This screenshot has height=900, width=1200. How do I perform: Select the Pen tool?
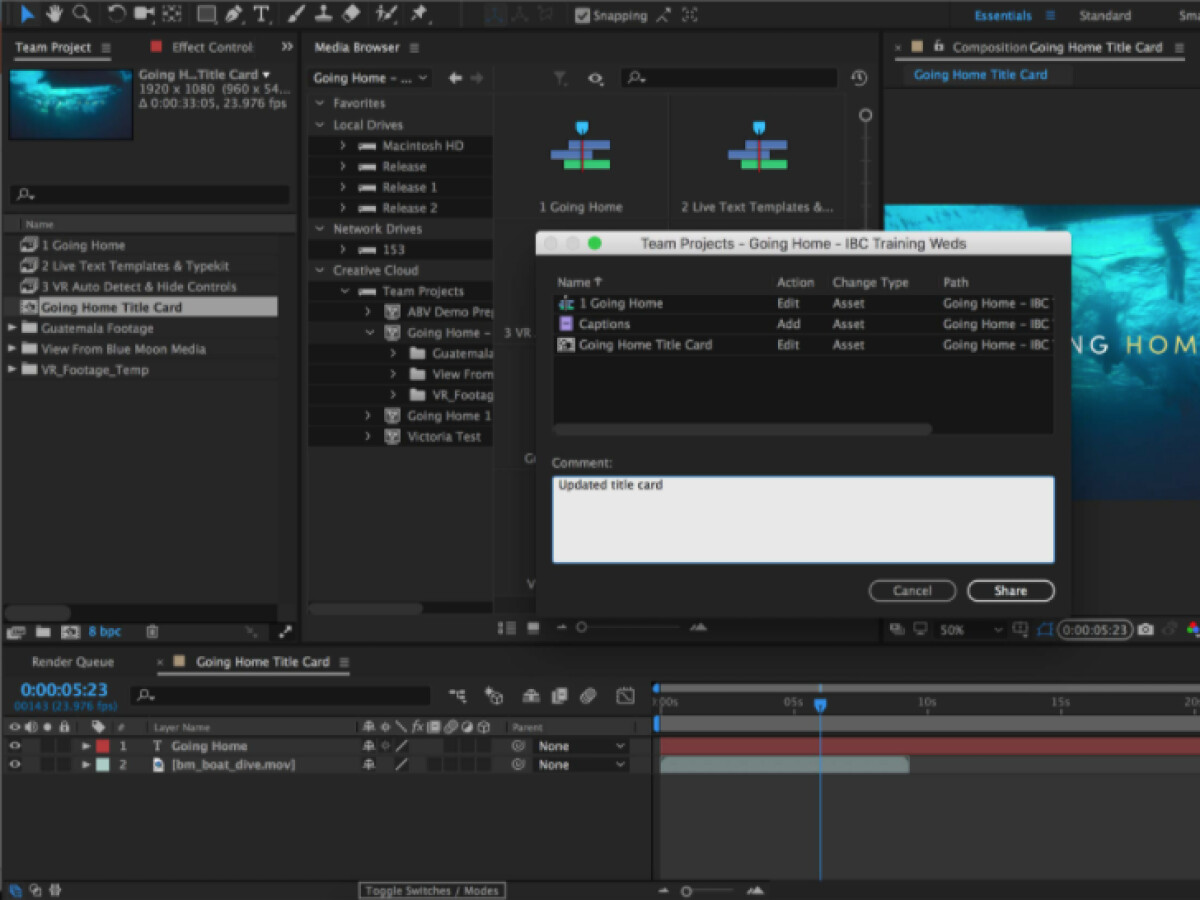(234, 14)
